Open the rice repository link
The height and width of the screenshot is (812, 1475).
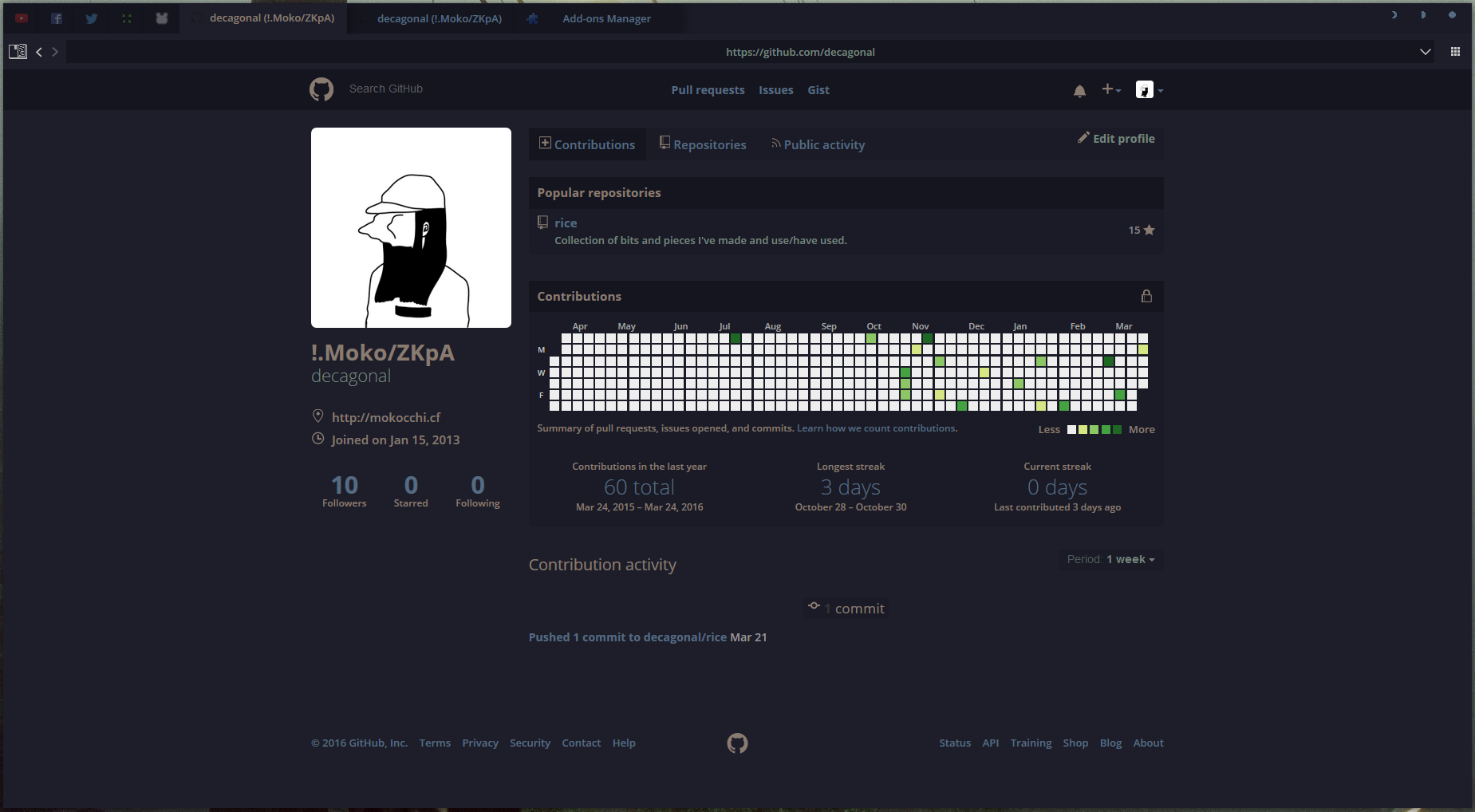pyautogui.click(x=566, y=223)
